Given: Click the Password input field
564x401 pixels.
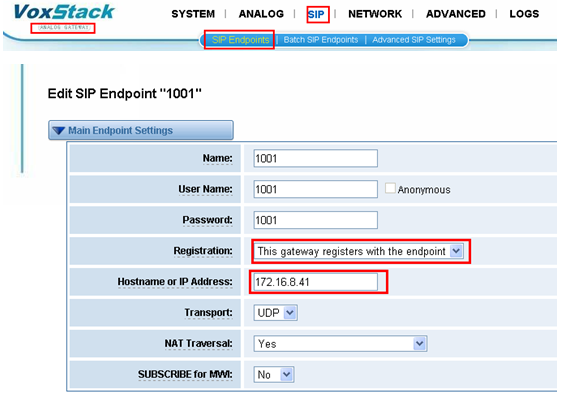Looking at the screenshot, I should tap(315, 220).
